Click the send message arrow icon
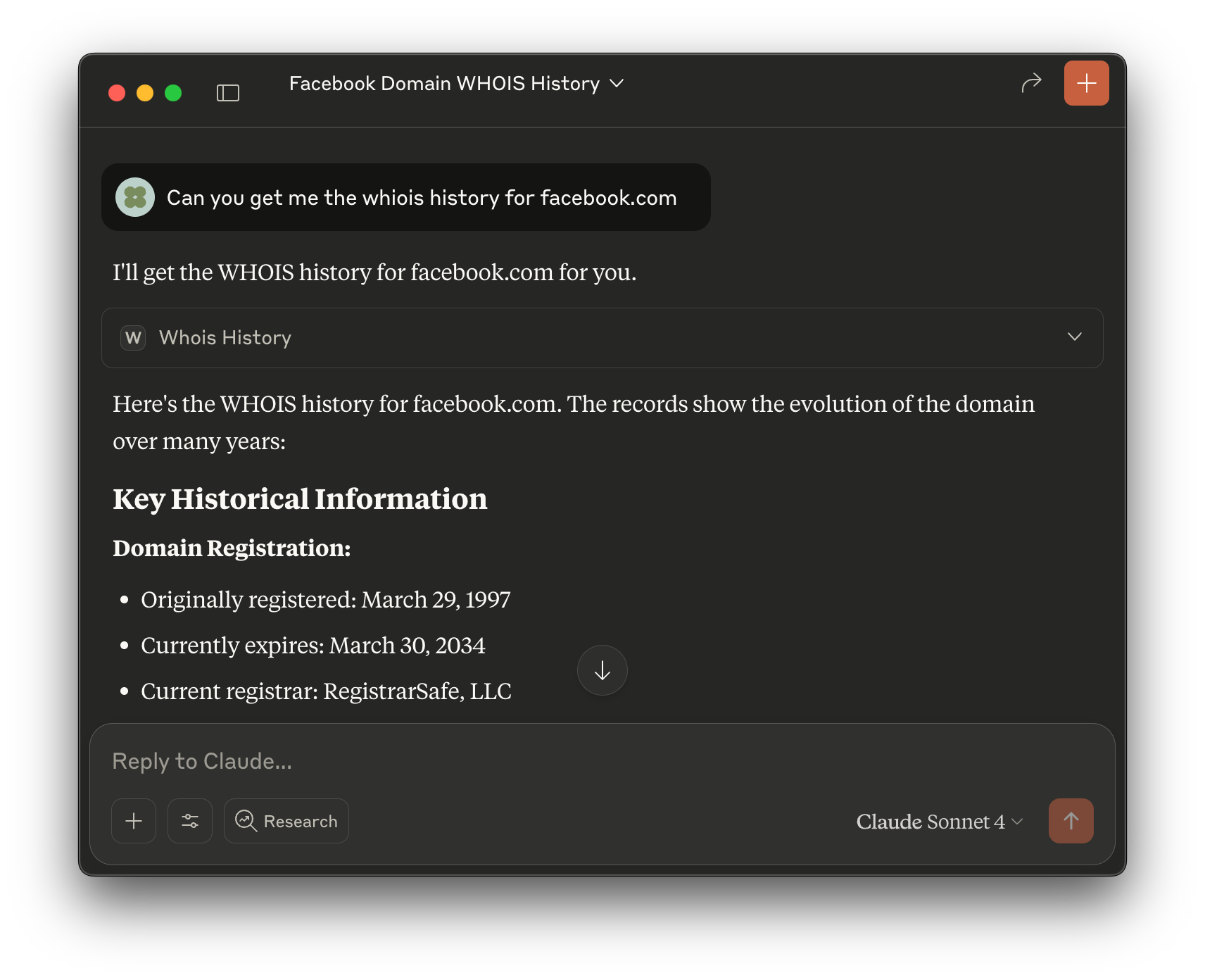This screenshot has width=1205, height=980. pos(1071,821)
